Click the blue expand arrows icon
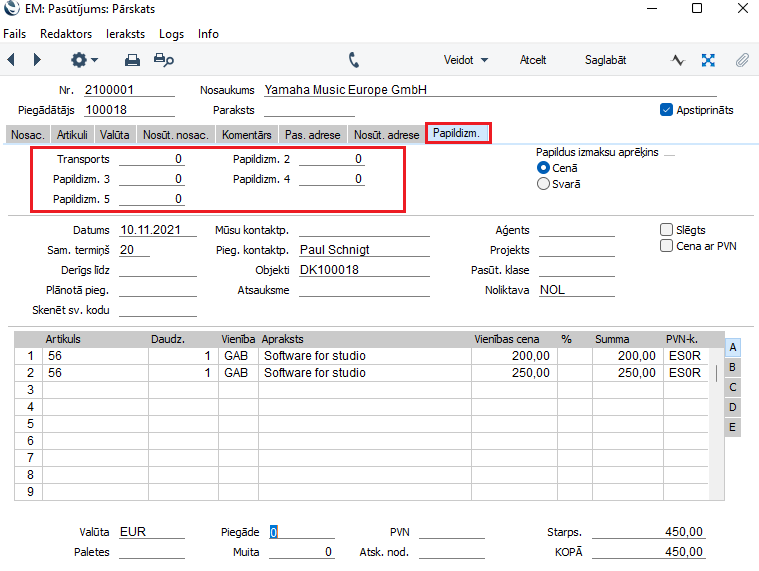The image size is (759, 571). pos(708,60)
